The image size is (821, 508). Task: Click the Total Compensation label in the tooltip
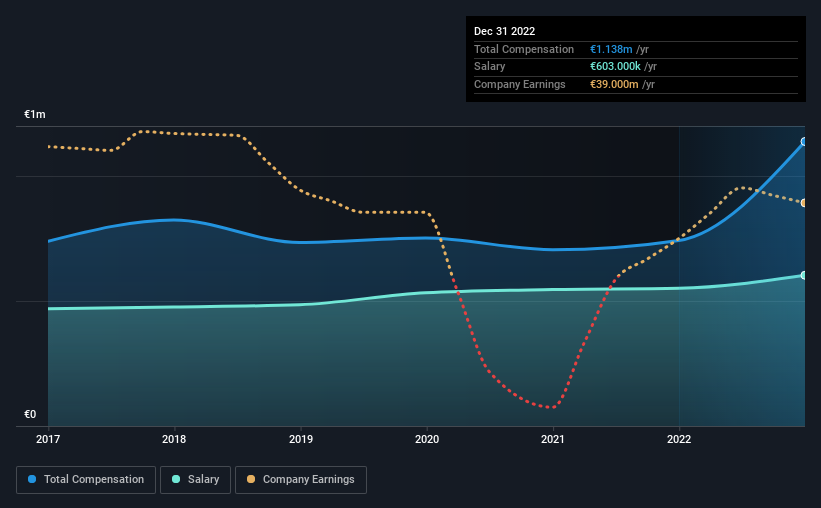[x=524, y=49]
